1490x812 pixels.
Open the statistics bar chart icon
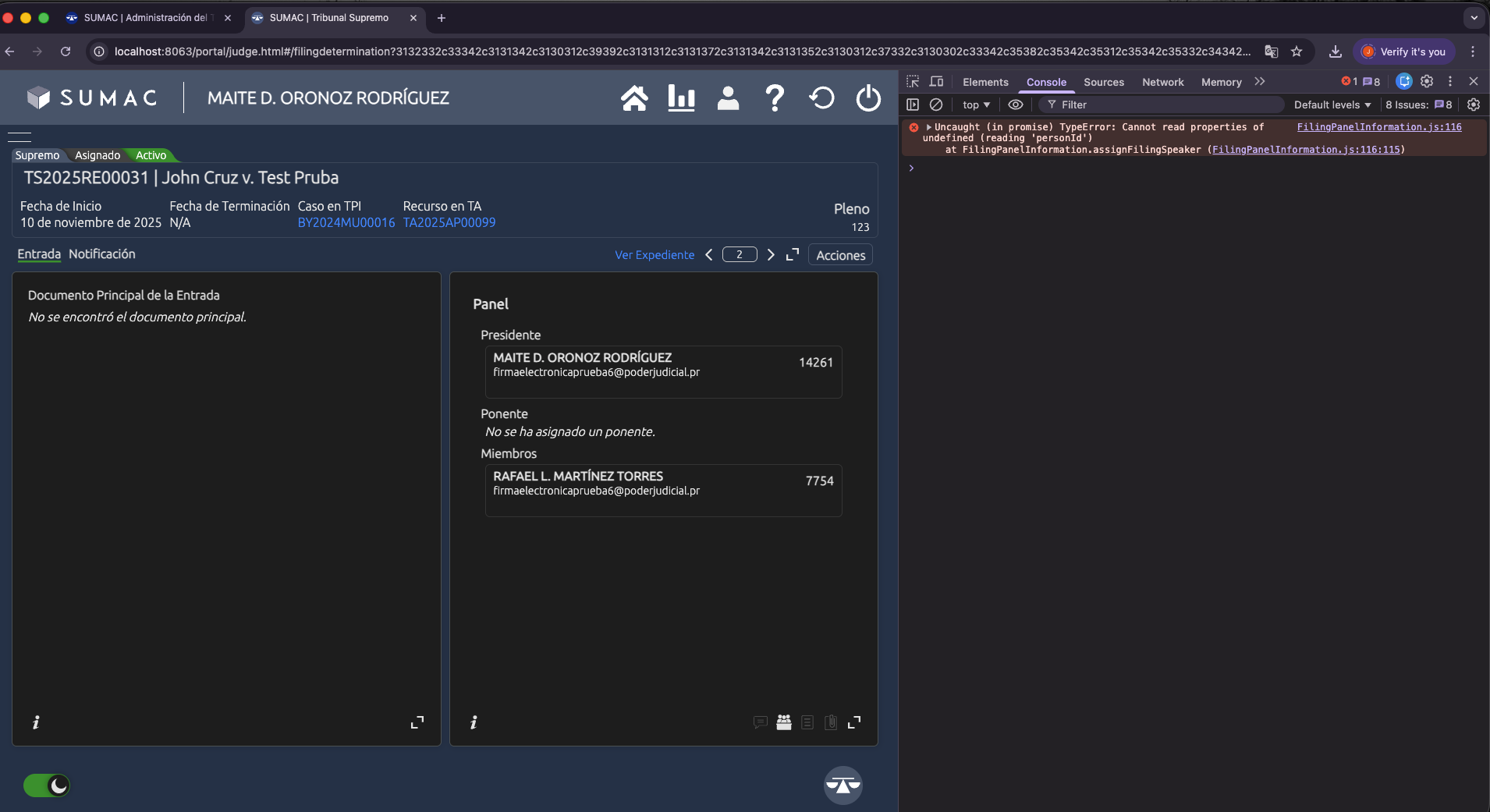pos(681,98)
